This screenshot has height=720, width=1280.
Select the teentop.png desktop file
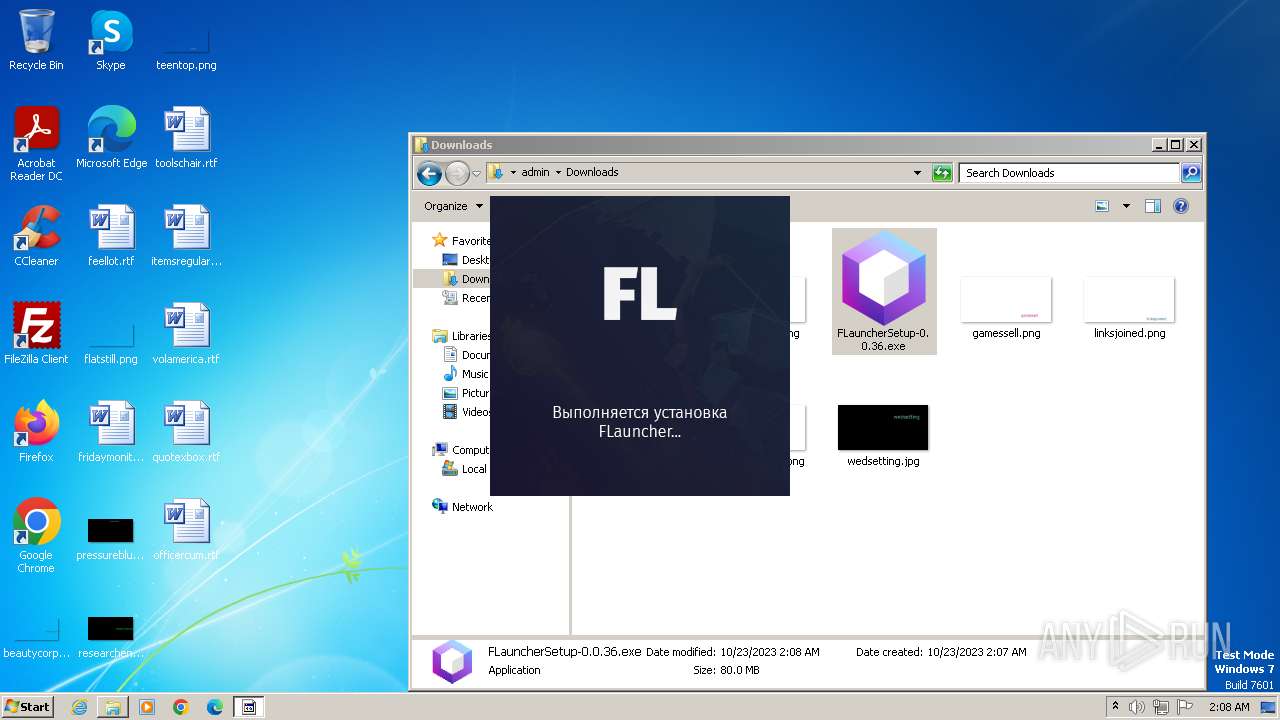[186, 40]
